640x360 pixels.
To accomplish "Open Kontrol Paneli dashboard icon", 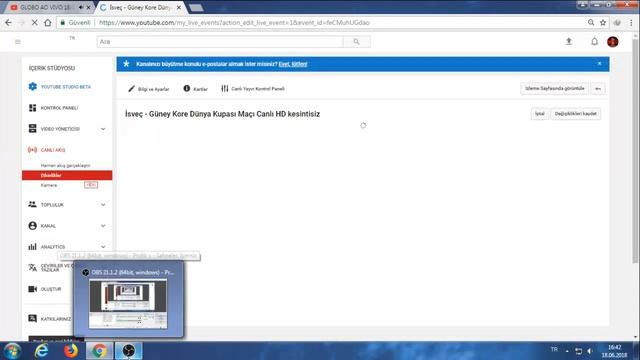I will point(33,108).
